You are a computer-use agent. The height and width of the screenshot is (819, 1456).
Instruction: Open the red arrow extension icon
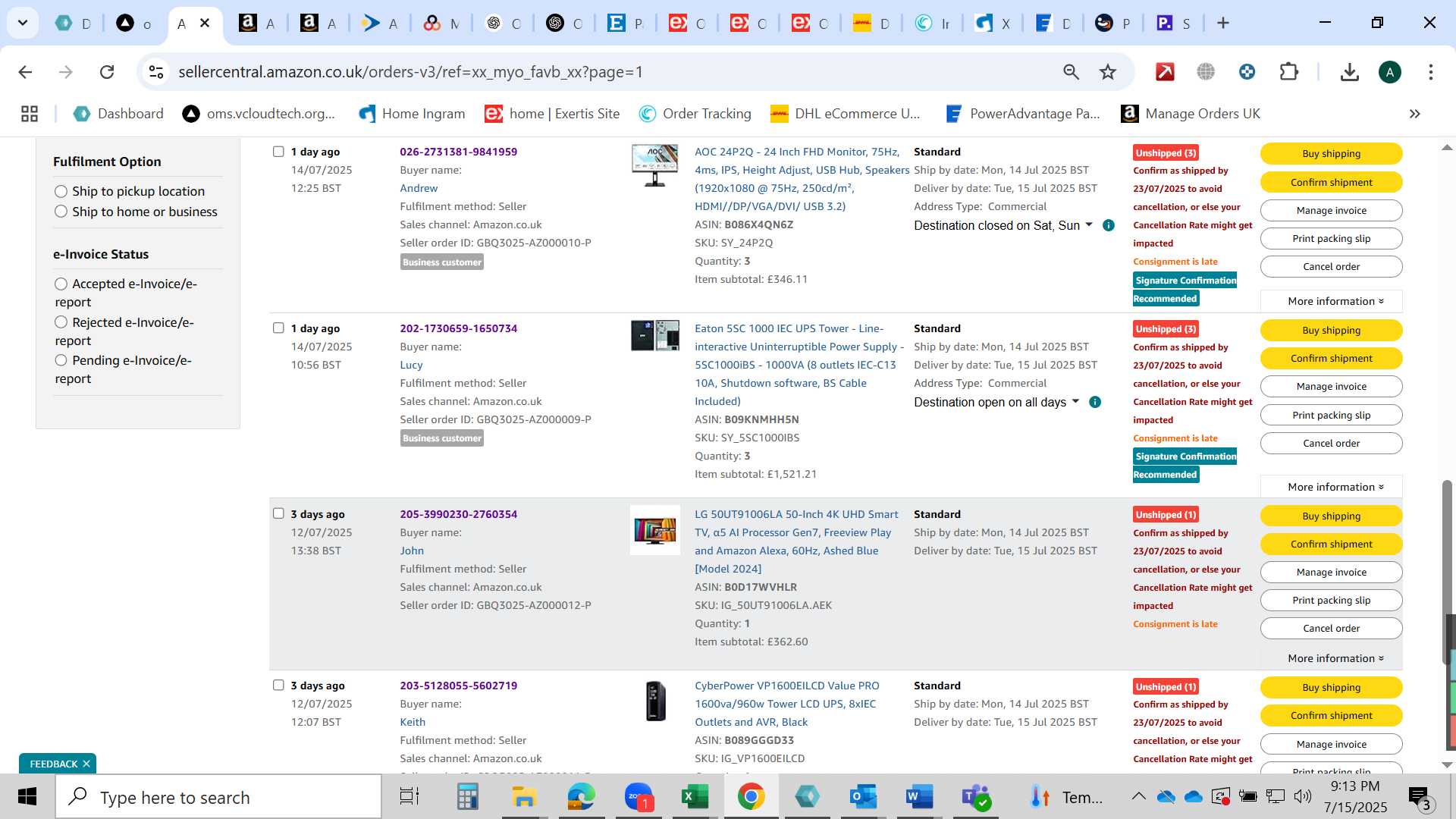pyautogui.click(x=1165, y=72)
